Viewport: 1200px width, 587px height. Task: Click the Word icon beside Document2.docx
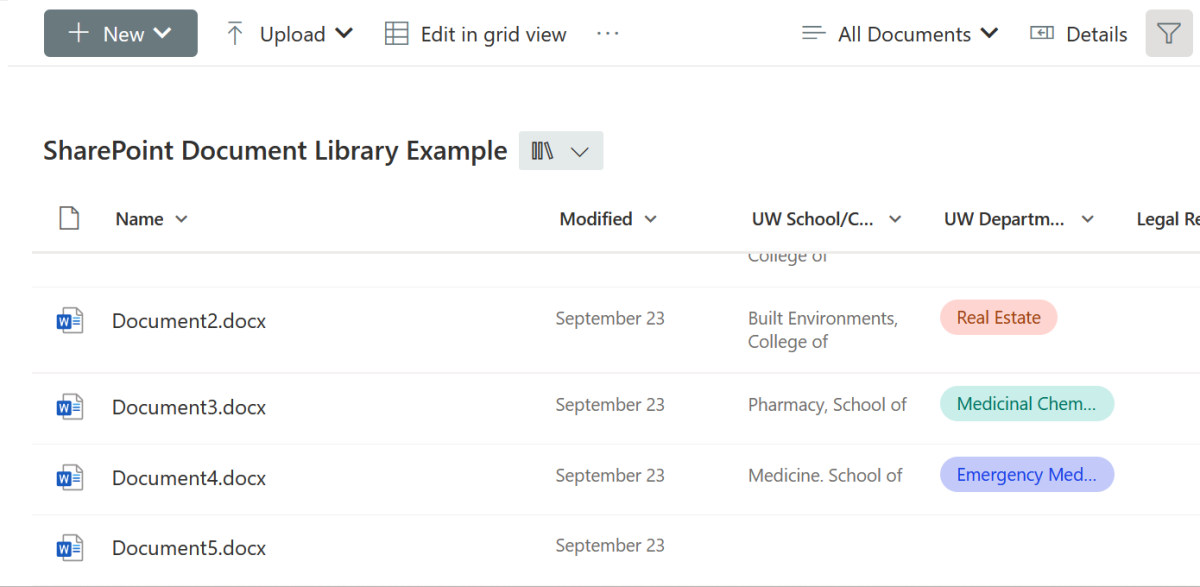click(68, 320)
